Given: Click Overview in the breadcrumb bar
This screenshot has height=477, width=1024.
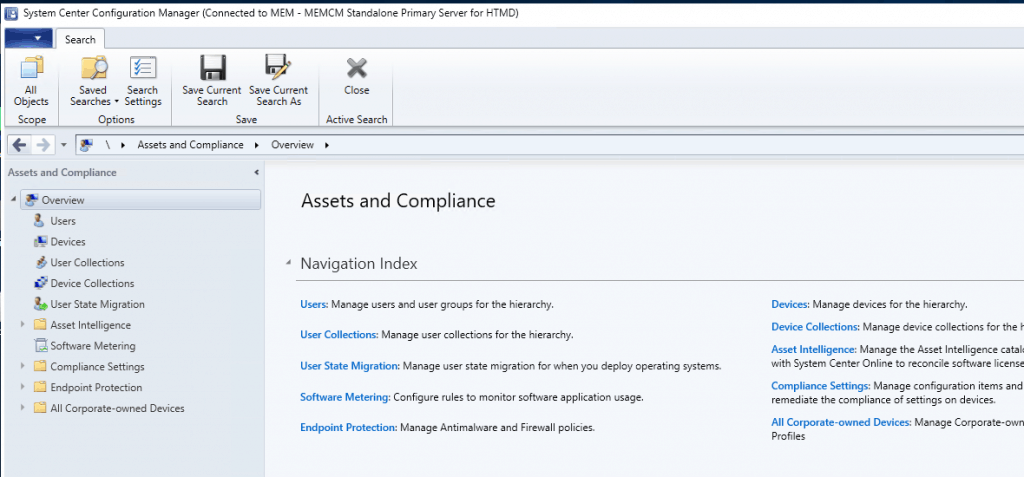Looking at the screenshot, I should pyautogui.click(x=293, y=145).
